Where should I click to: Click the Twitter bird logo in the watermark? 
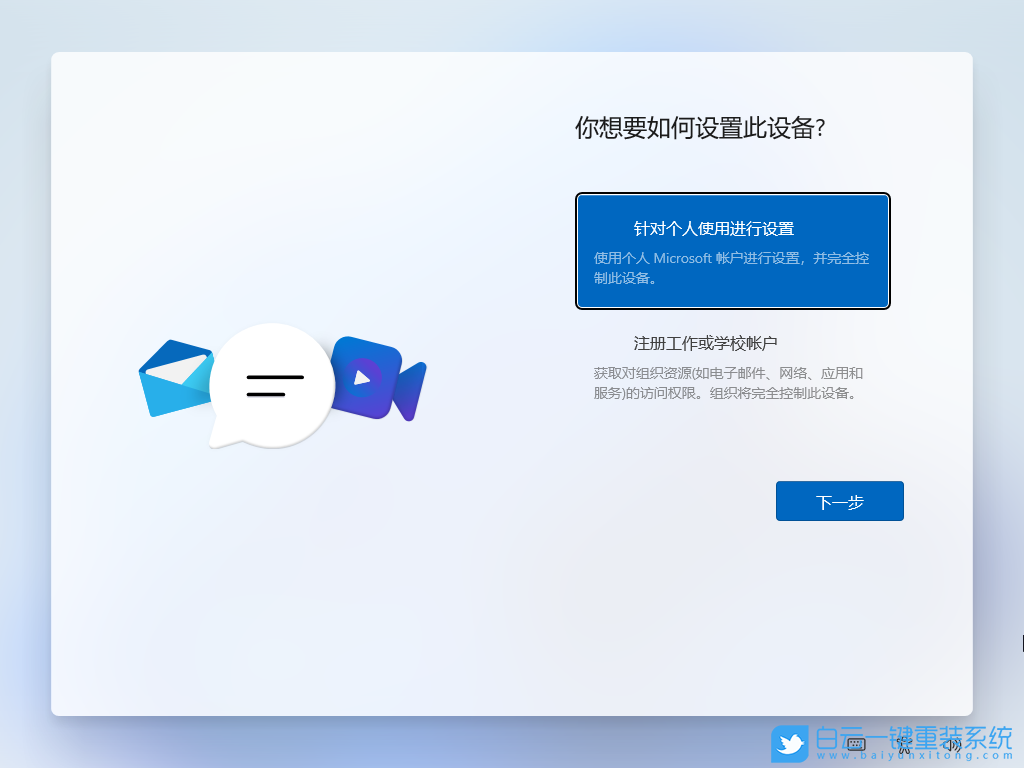point(791,743)
